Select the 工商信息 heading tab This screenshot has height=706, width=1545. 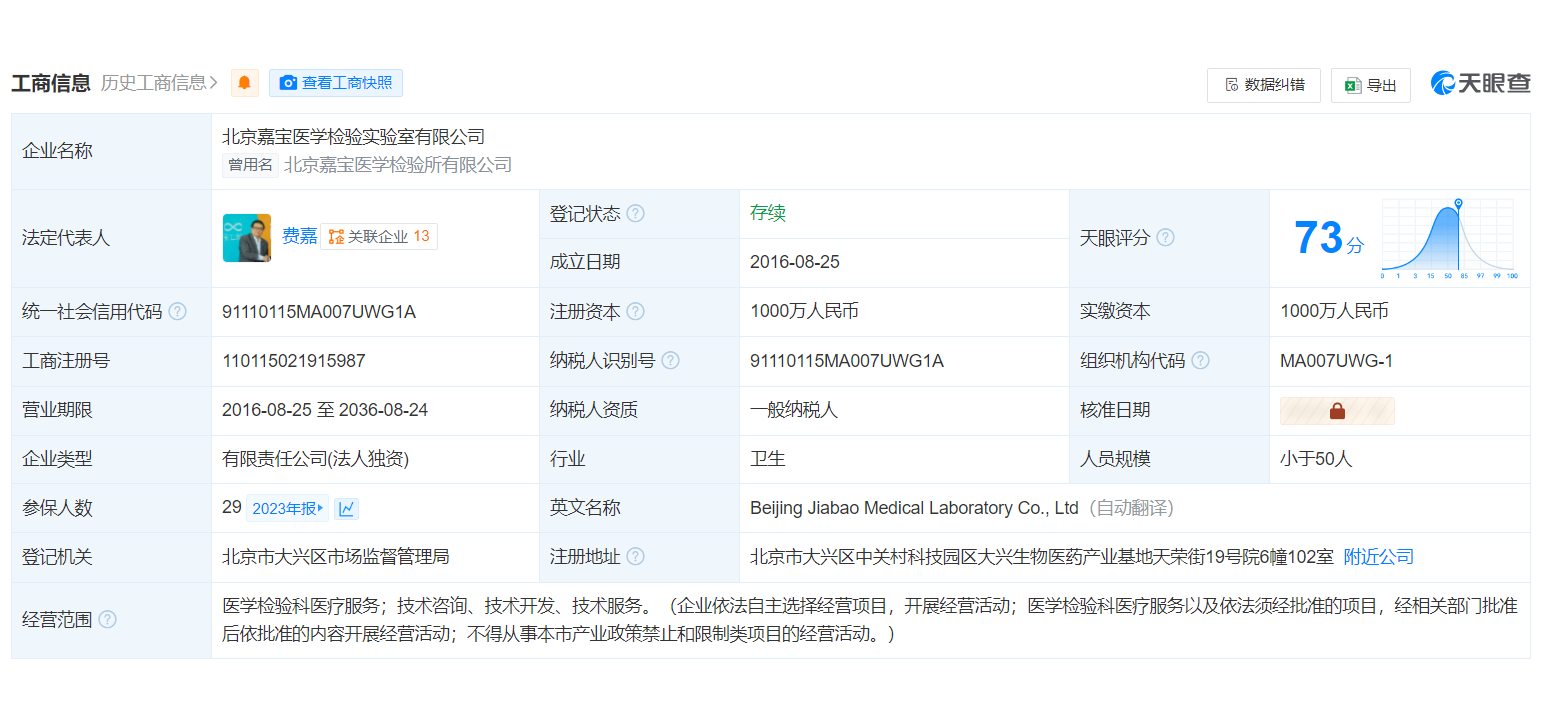[51, 83]
